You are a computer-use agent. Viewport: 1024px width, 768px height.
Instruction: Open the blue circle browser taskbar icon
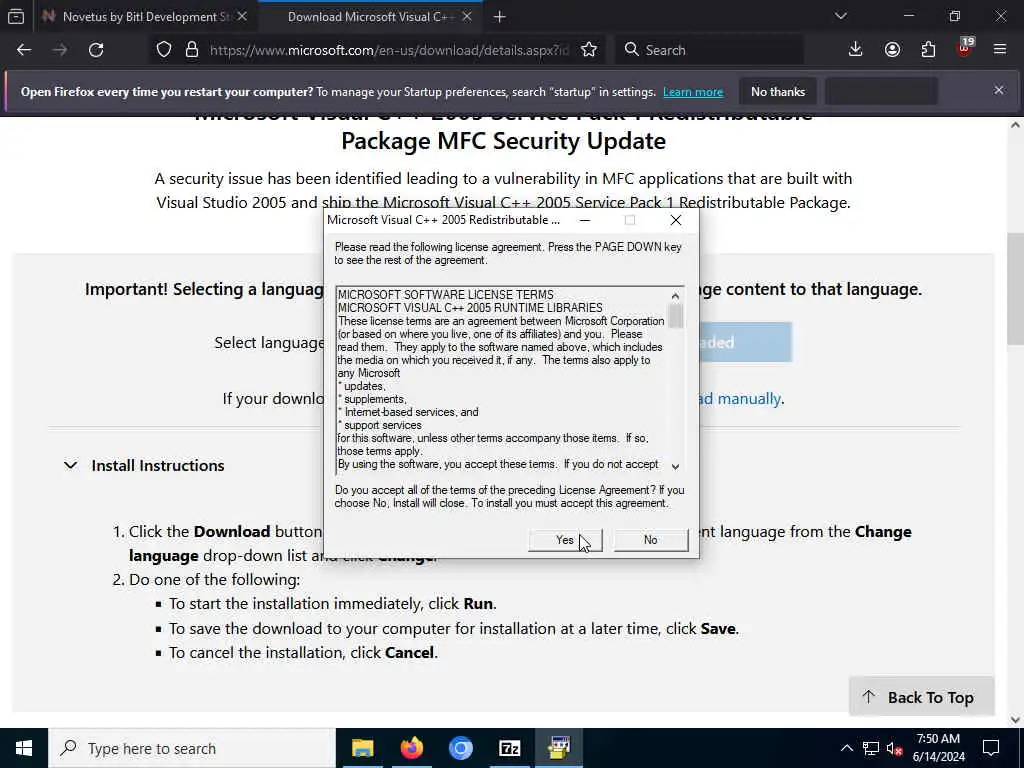point(460,748)
